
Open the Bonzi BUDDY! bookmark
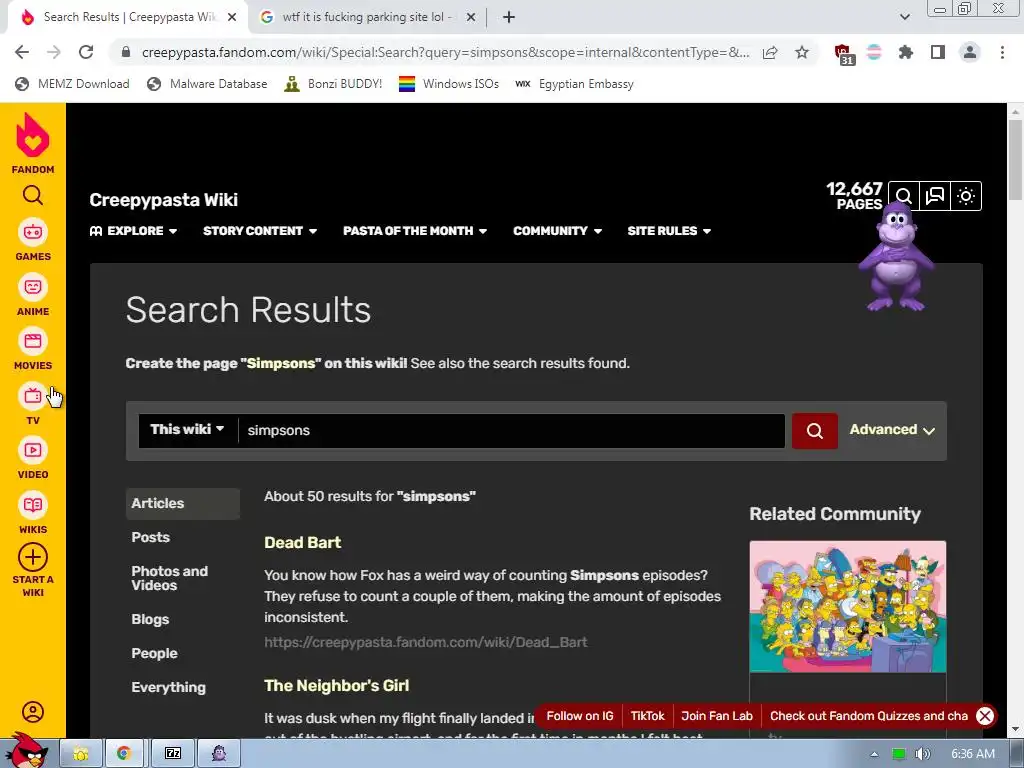[333, 84]
